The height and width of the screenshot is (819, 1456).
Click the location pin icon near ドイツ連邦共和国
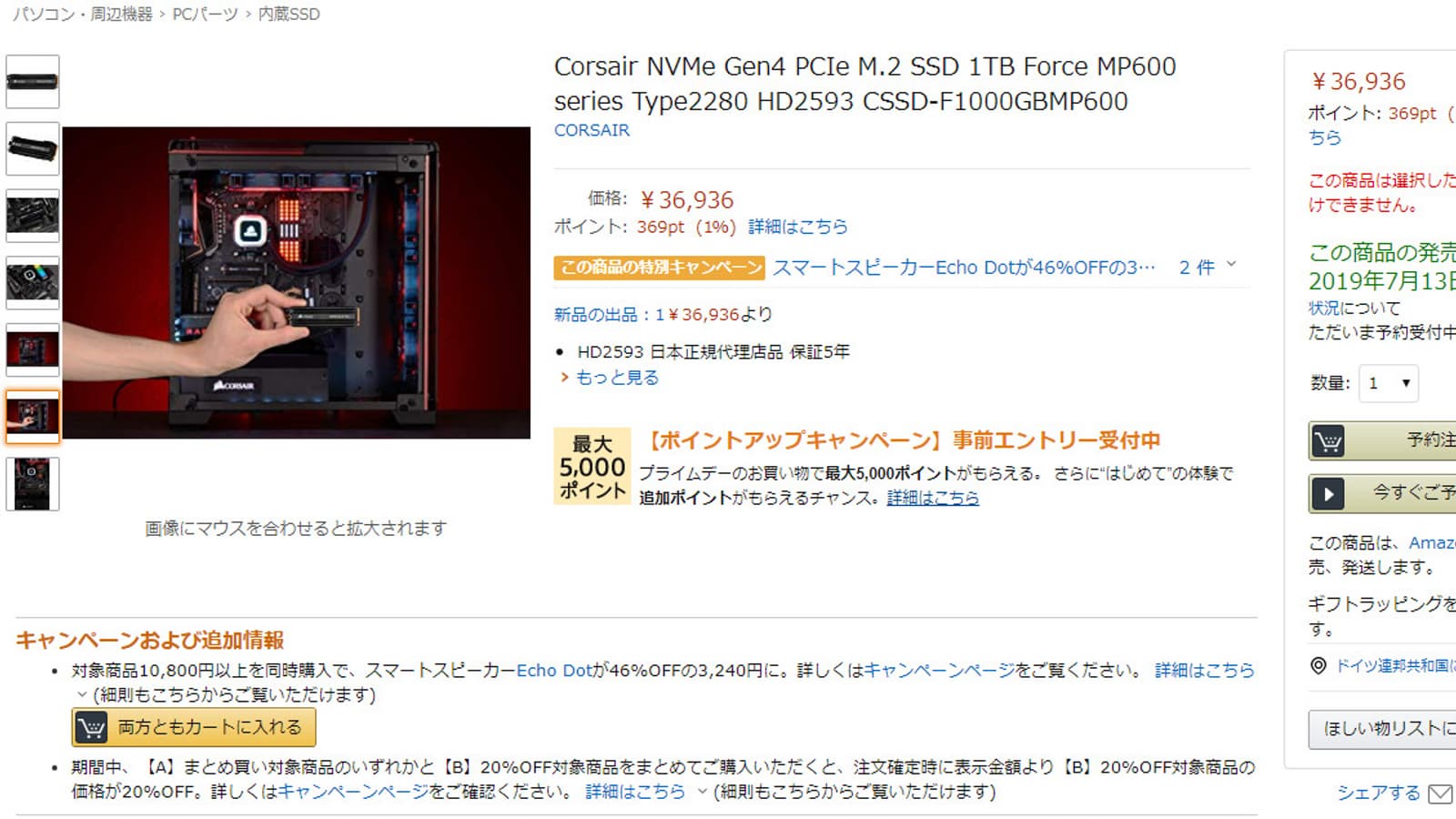(x=1318, y=666)
